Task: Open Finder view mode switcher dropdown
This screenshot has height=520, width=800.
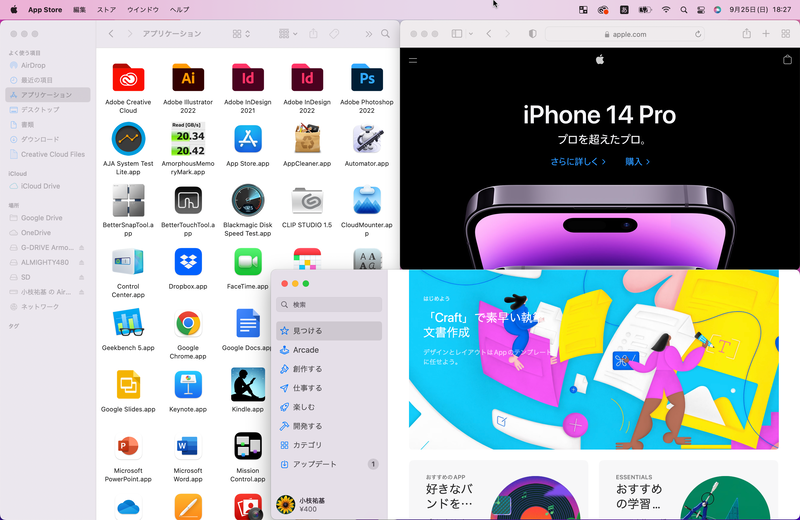Action: (x=241, y=34)
